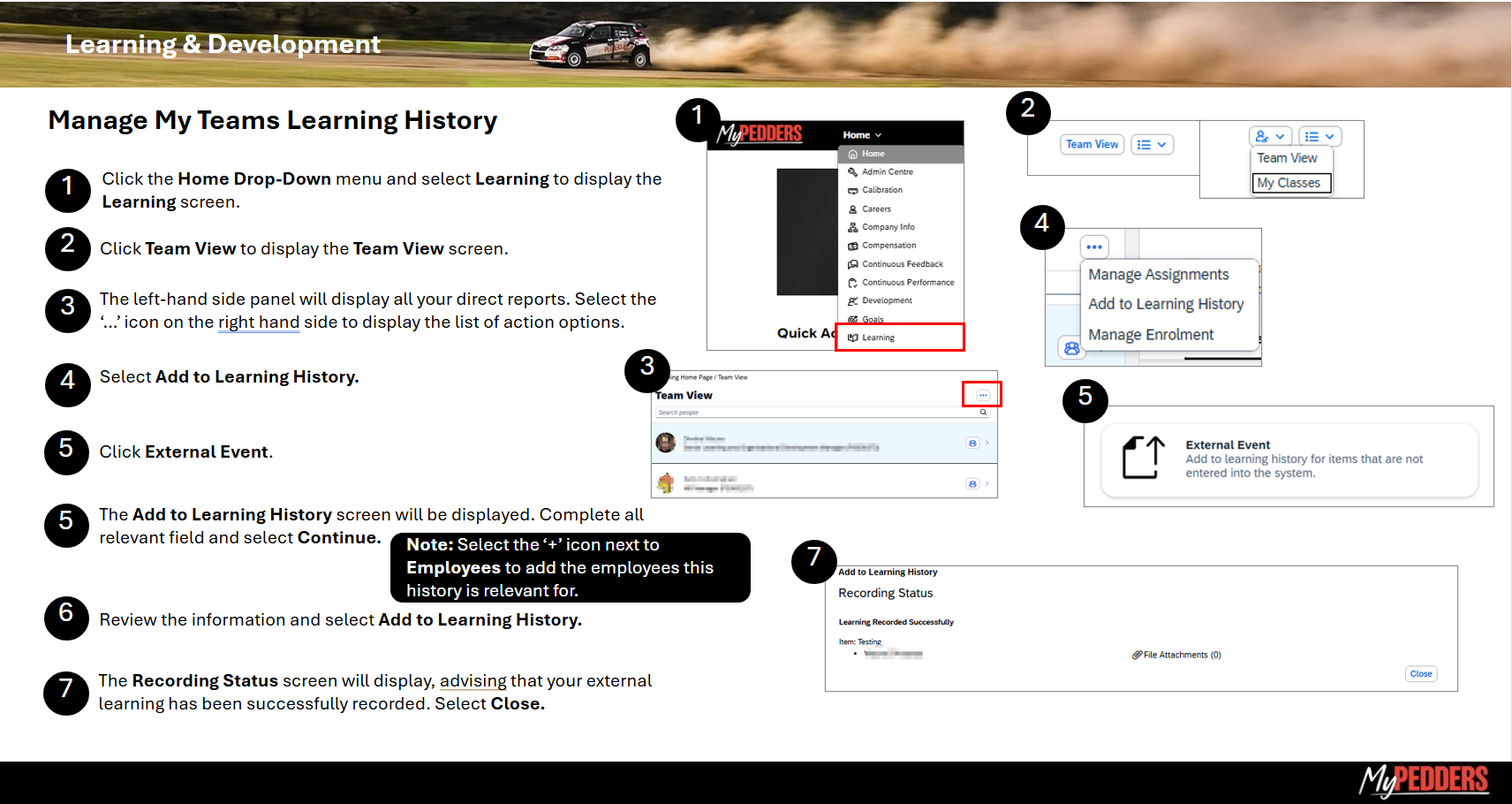Click the Search people input field
This screenshot has width=1512, height=804.
(813, 413)
